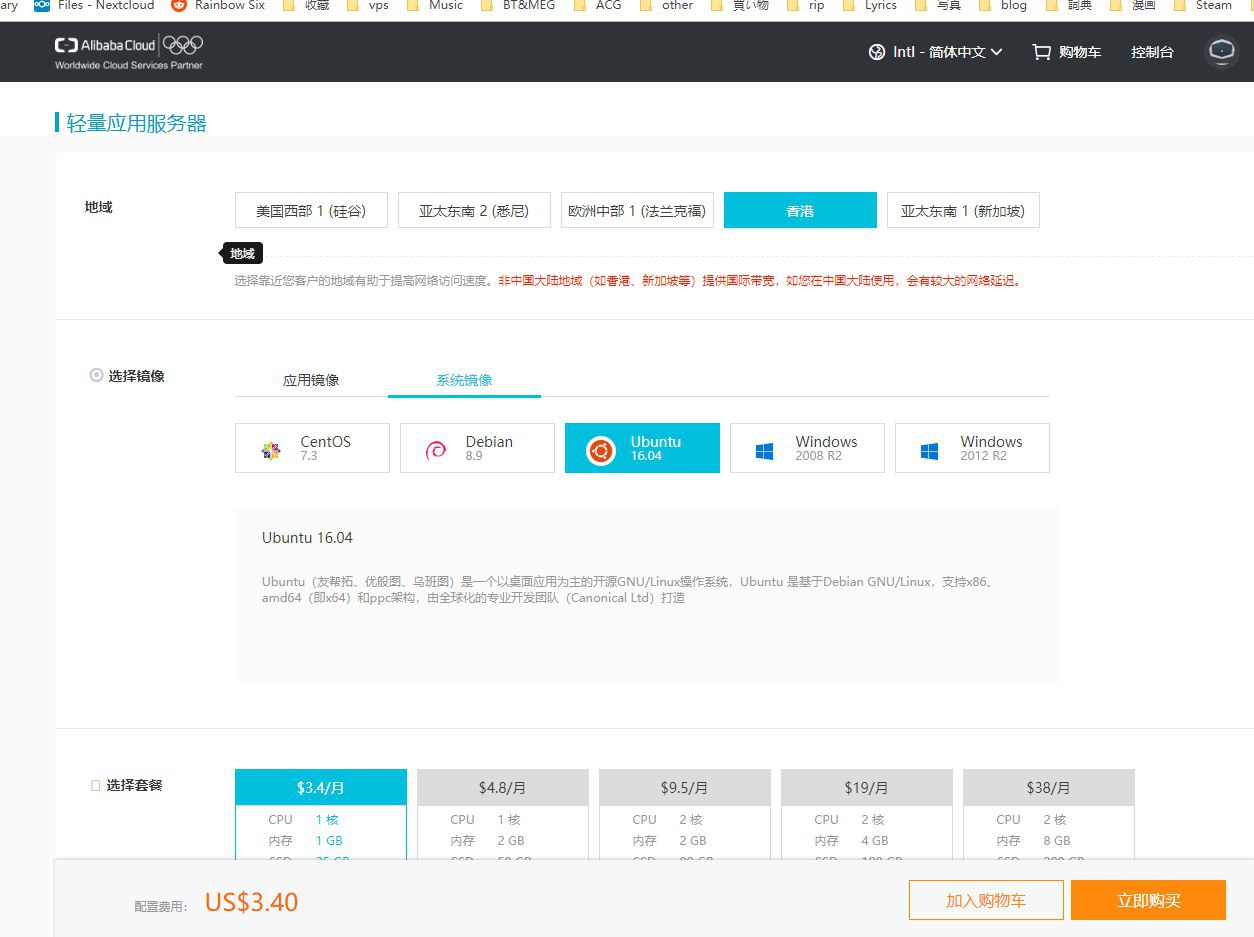The height and width of the screenshot is (937, 1254).
Task: Click the Alibaba Cloud logo
Action: (x=128, y=52)
